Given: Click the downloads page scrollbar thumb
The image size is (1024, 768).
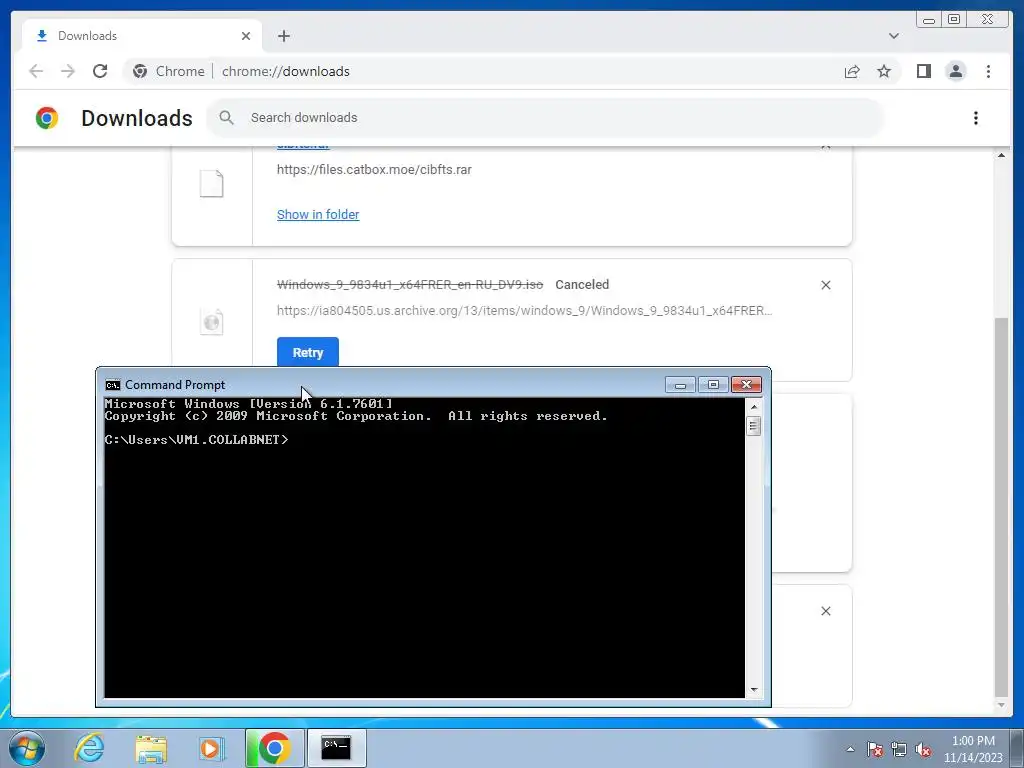Looking at the screenshot, I should pyautogui.click(x=1002, y=507).
